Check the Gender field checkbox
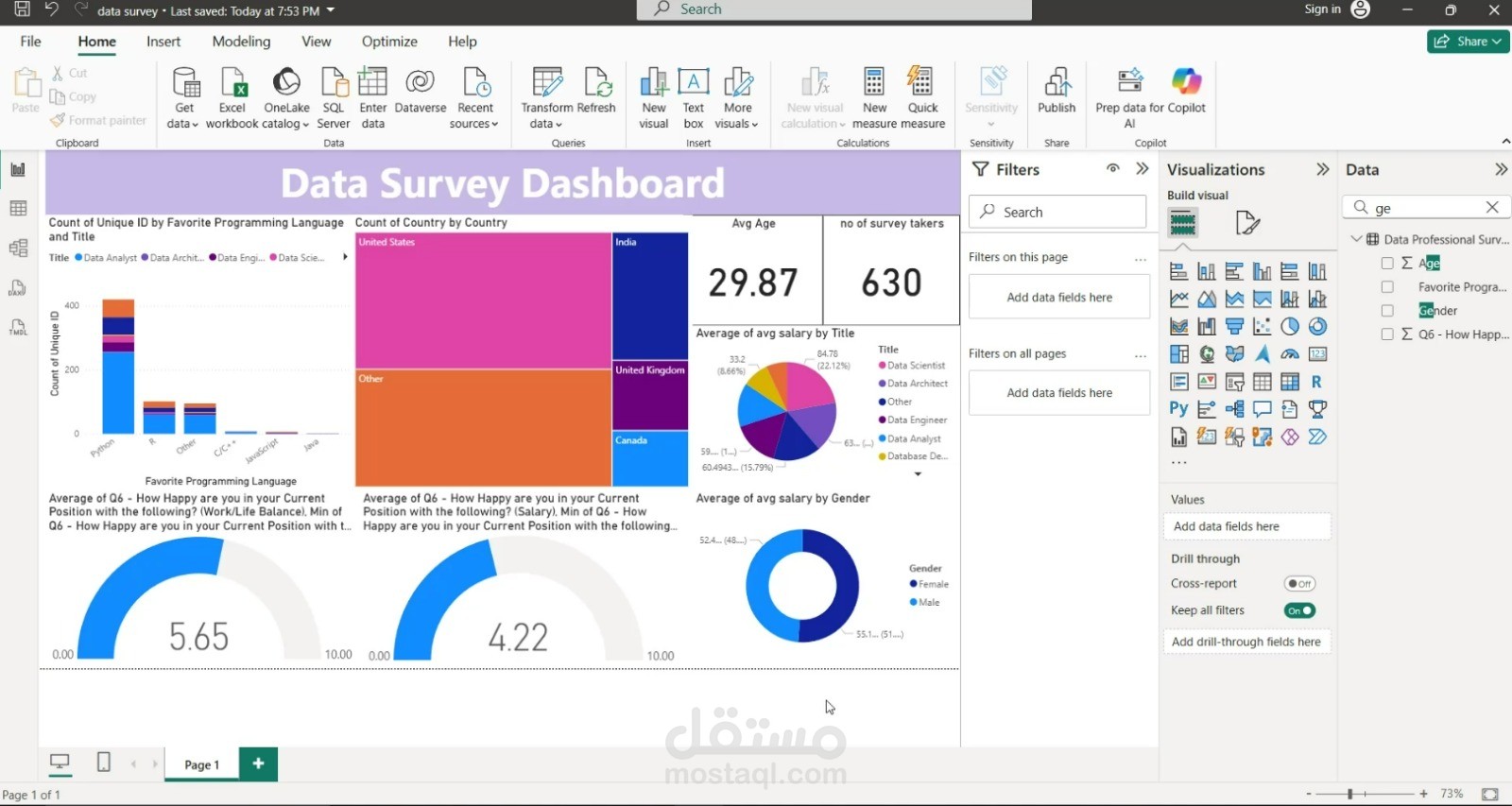Screen dimensions: 1512x806 click(x=1387, y=311)
